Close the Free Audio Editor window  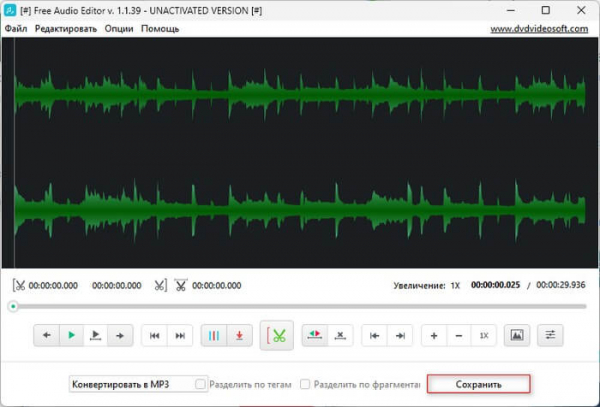[x=581, y=10]
